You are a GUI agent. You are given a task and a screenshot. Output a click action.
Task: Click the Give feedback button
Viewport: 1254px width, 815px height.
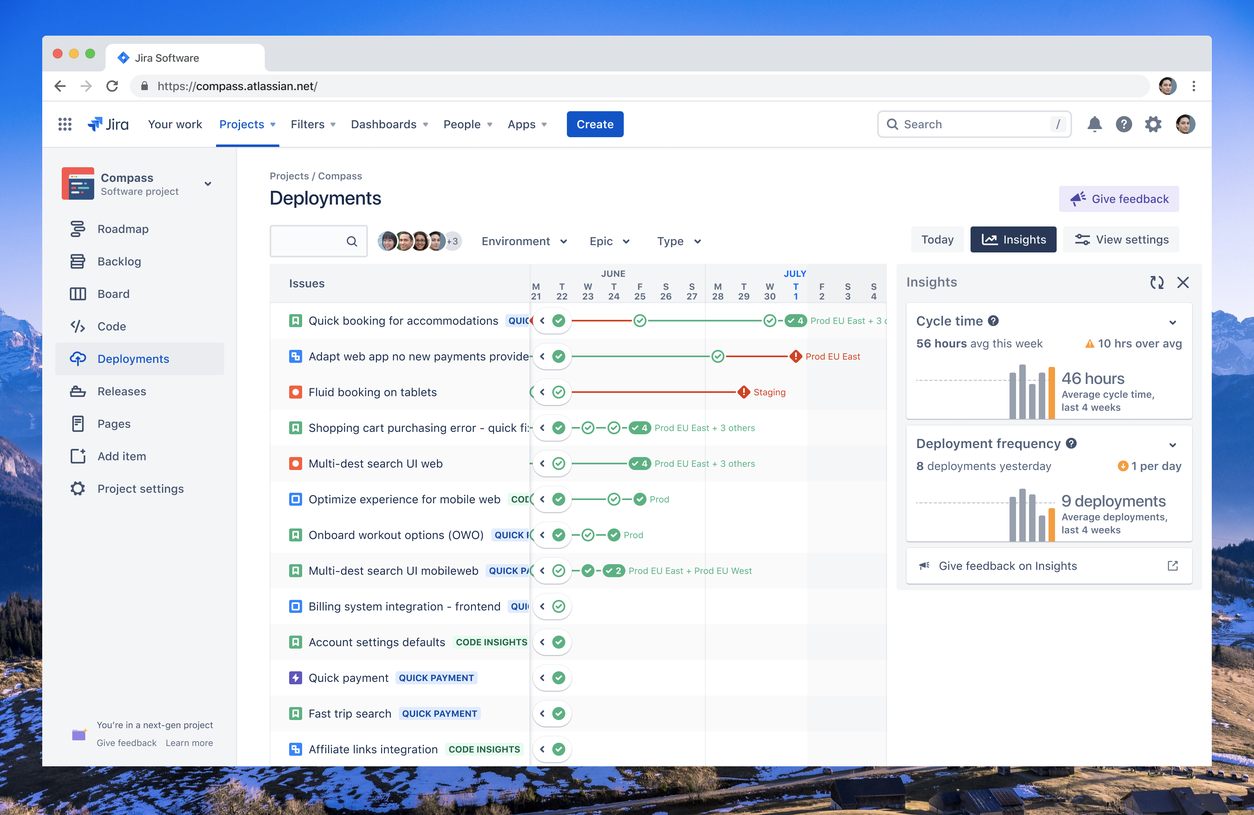click(x=1118, y=198)
